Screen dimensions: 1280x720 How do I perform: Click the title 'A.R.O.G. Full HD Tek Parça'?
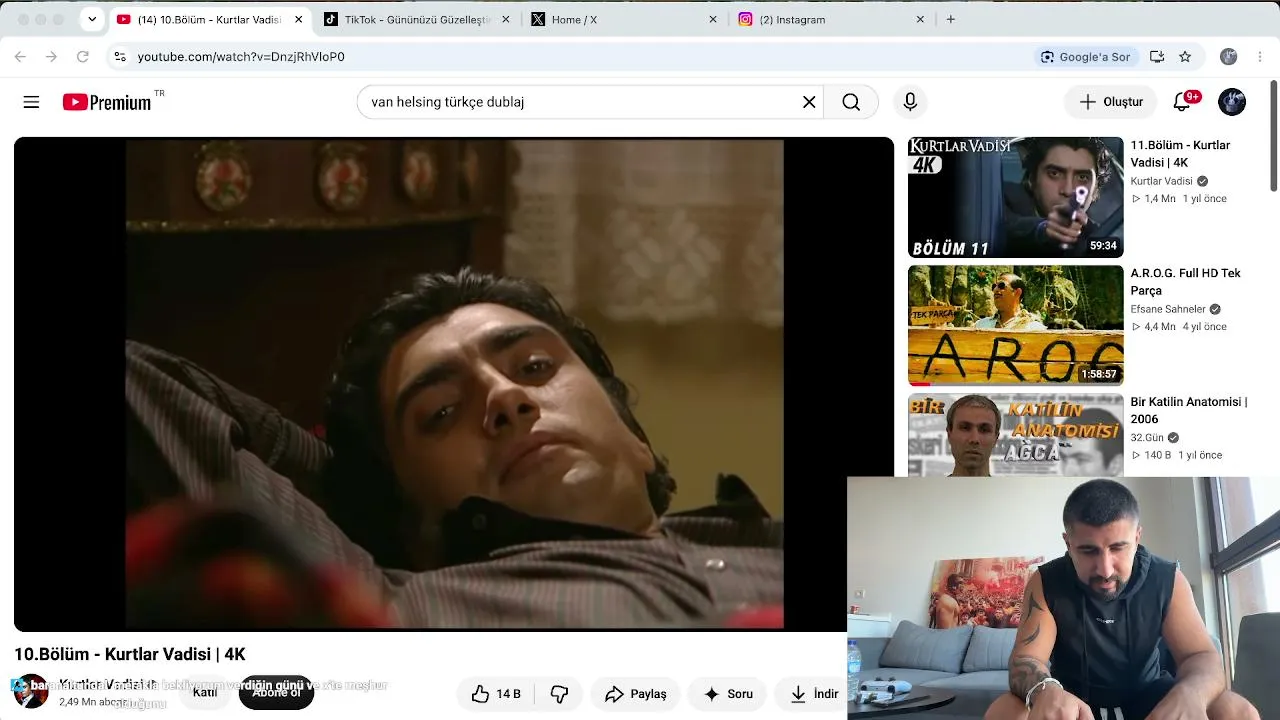[1185, 282]
